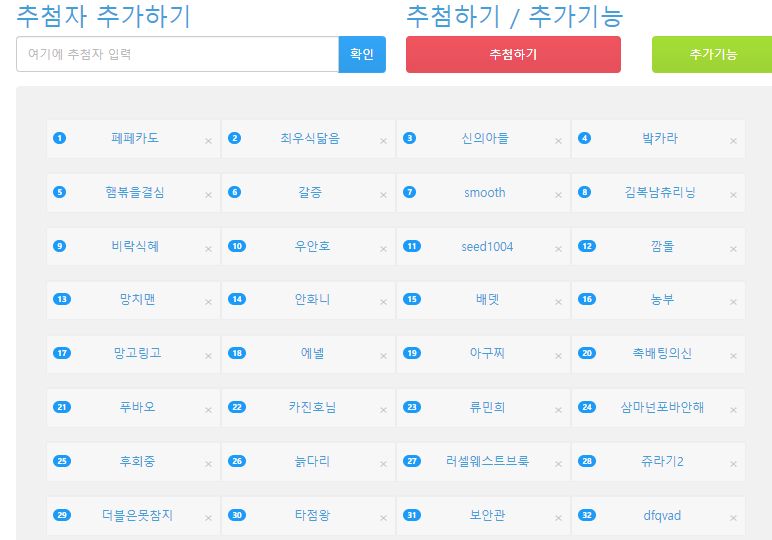Click number badge 20 beside 촉배팅의신
Image resolution: width=772 pixels, height=540 pixels.
coord(587,353)
